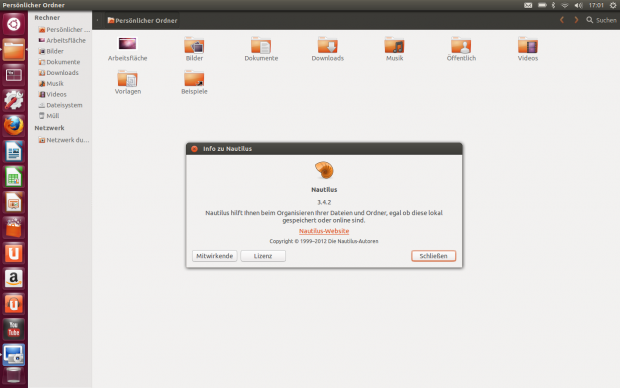The height and width of the screenshot is (388, 620).
Task: Open the Videos folder in main view
Action: click(528, 45)
